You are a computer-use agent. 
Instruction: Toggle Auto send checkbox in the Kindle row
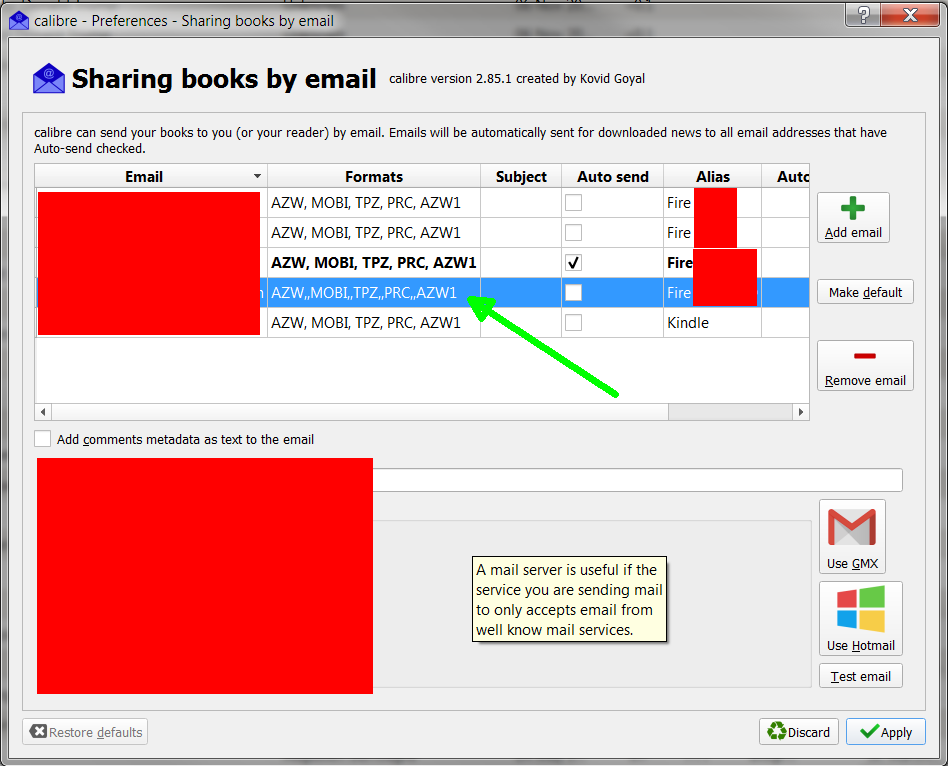[573, 322]
